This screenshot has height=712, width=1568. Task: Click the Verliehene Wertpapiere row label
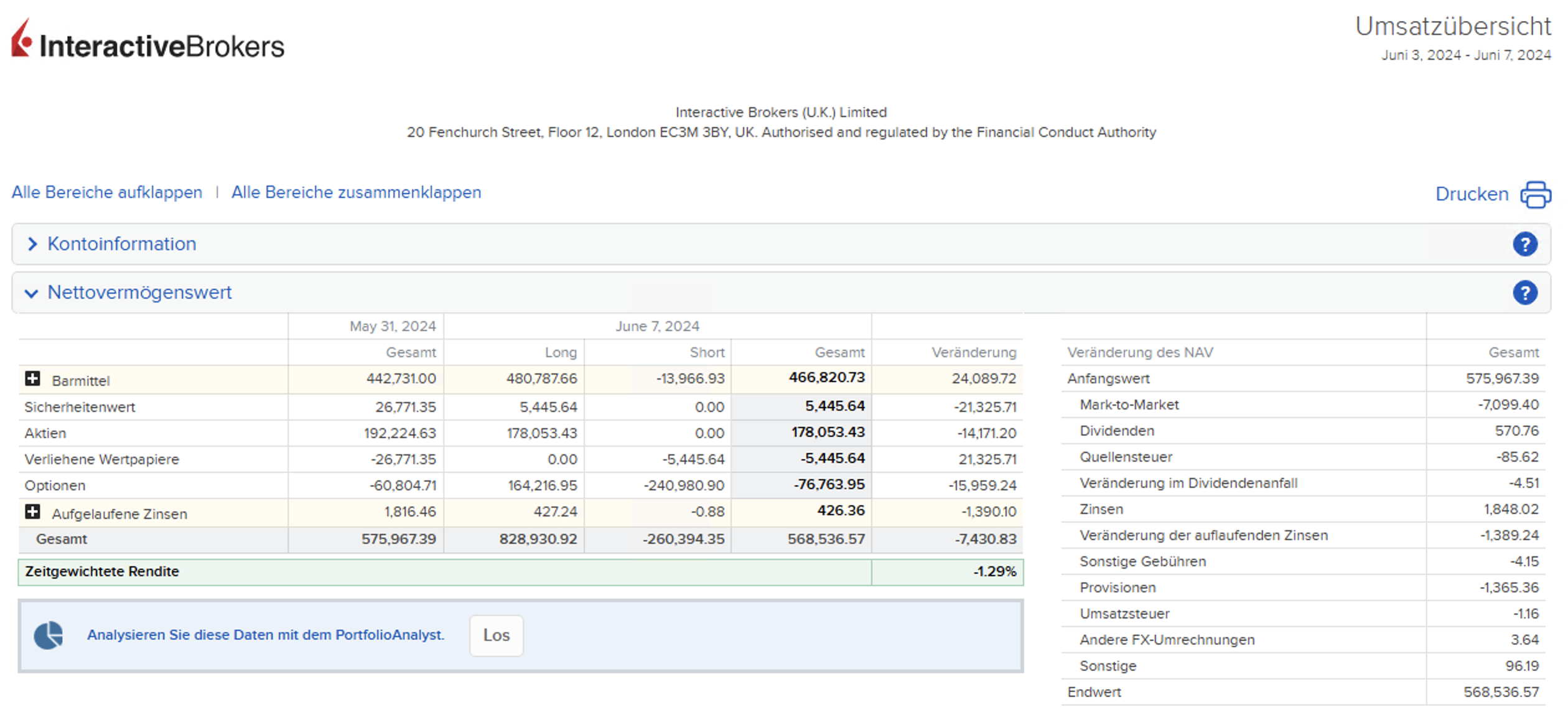pos(101,459)
